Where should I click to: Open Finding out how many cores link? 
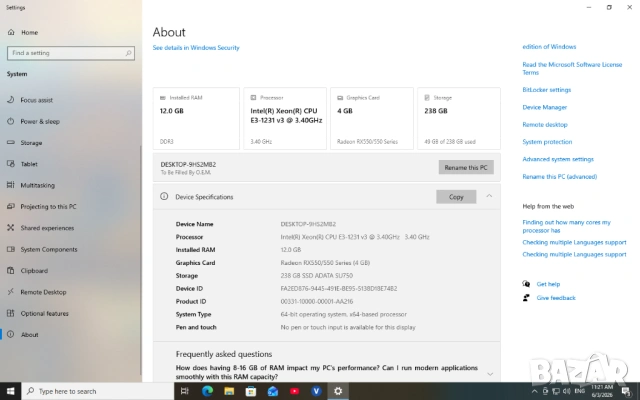567,226
